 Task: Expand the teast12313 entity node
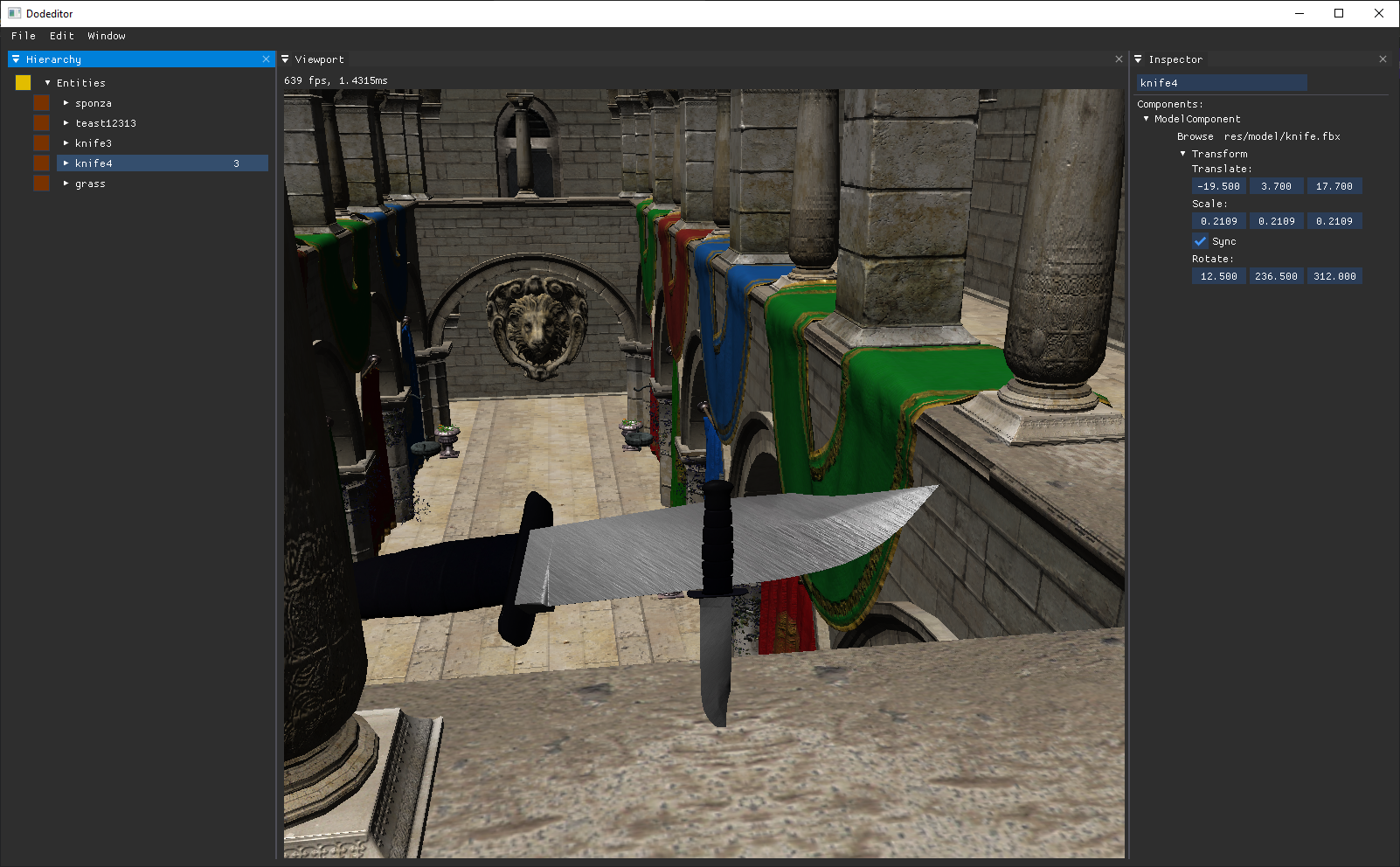pos(66,123)
